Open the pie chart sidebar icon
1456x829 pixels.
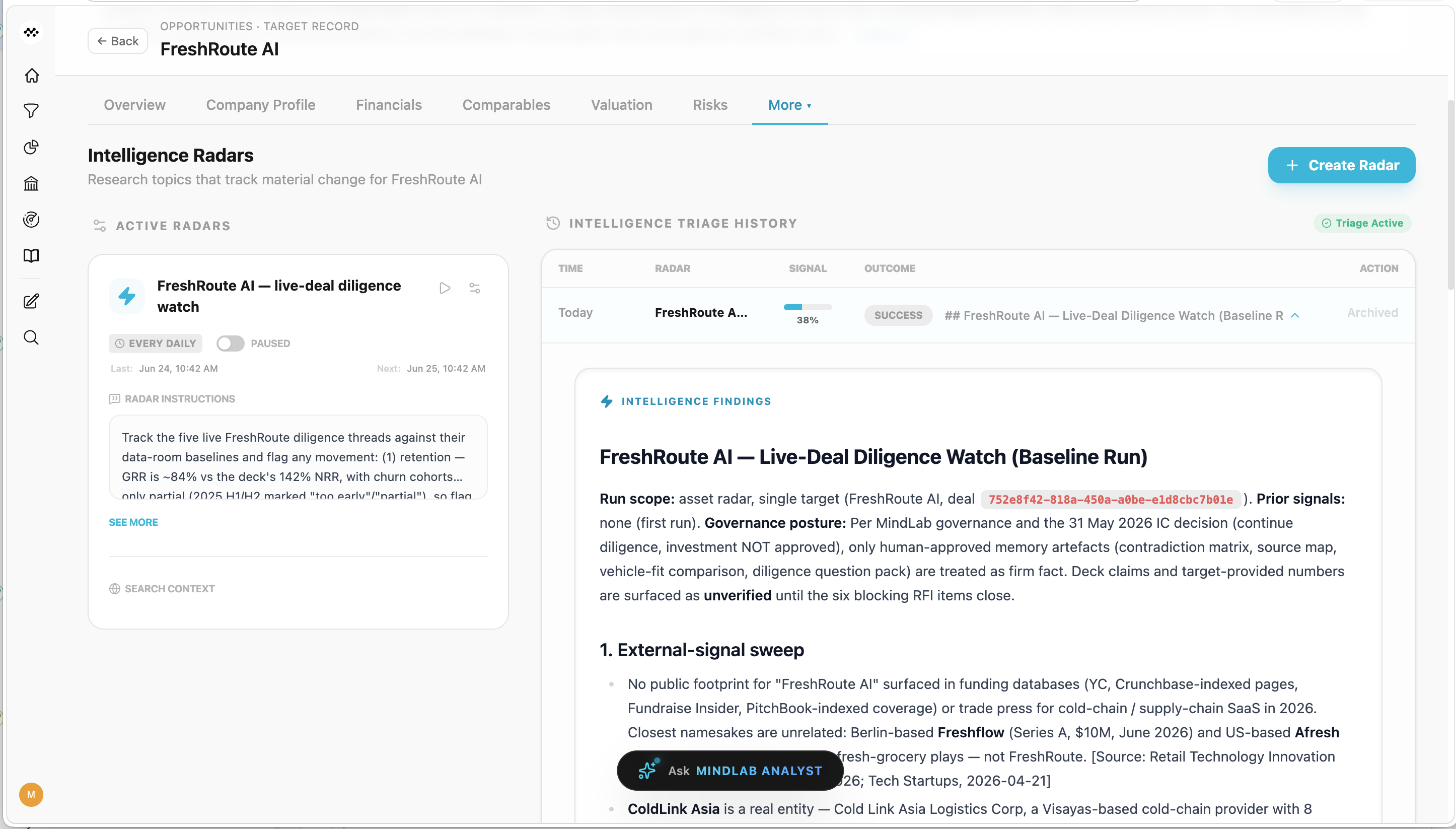tap(31, 148)
